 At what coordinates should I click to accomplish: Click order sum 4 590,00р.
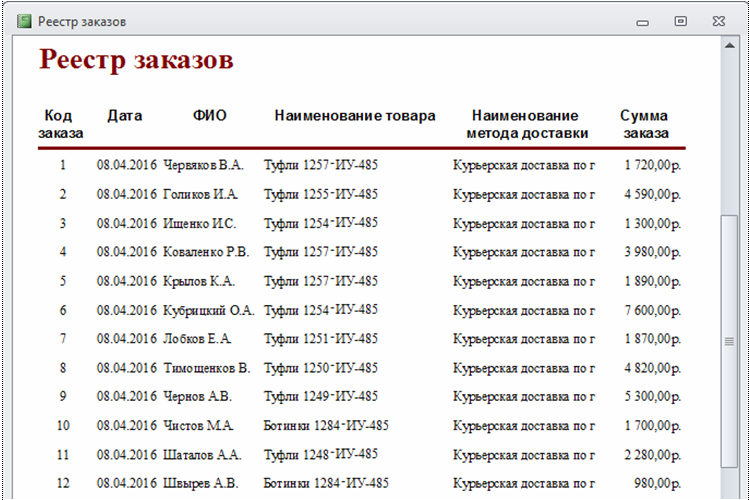pyautogui.click(x=653, y=194)
